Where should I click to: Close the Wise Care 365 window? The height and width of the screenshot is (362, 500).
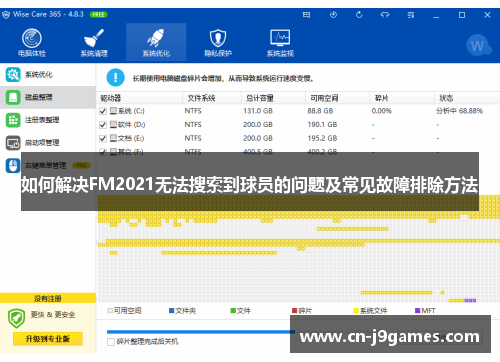coord(487,15)
